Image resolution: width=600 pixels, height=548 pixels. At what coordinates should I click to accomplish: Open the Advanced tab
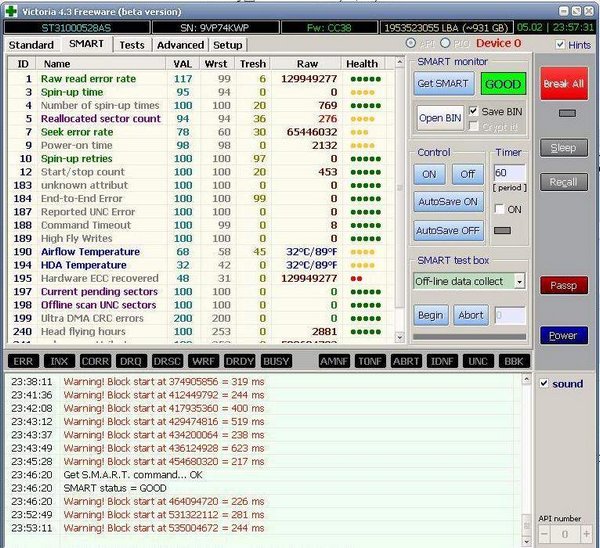point(180,45)
